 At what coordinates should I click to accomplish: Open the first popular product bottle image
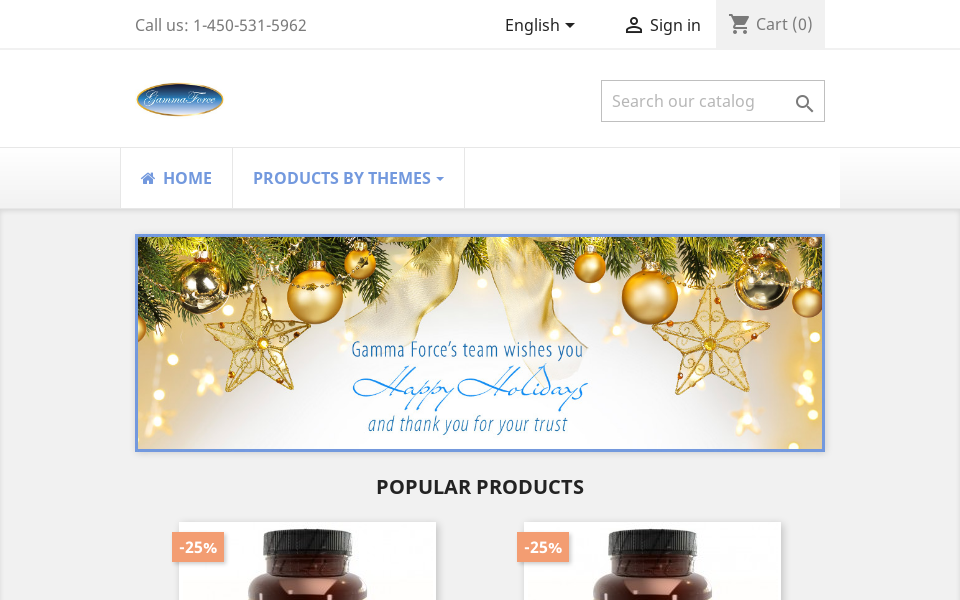(307, 561)
